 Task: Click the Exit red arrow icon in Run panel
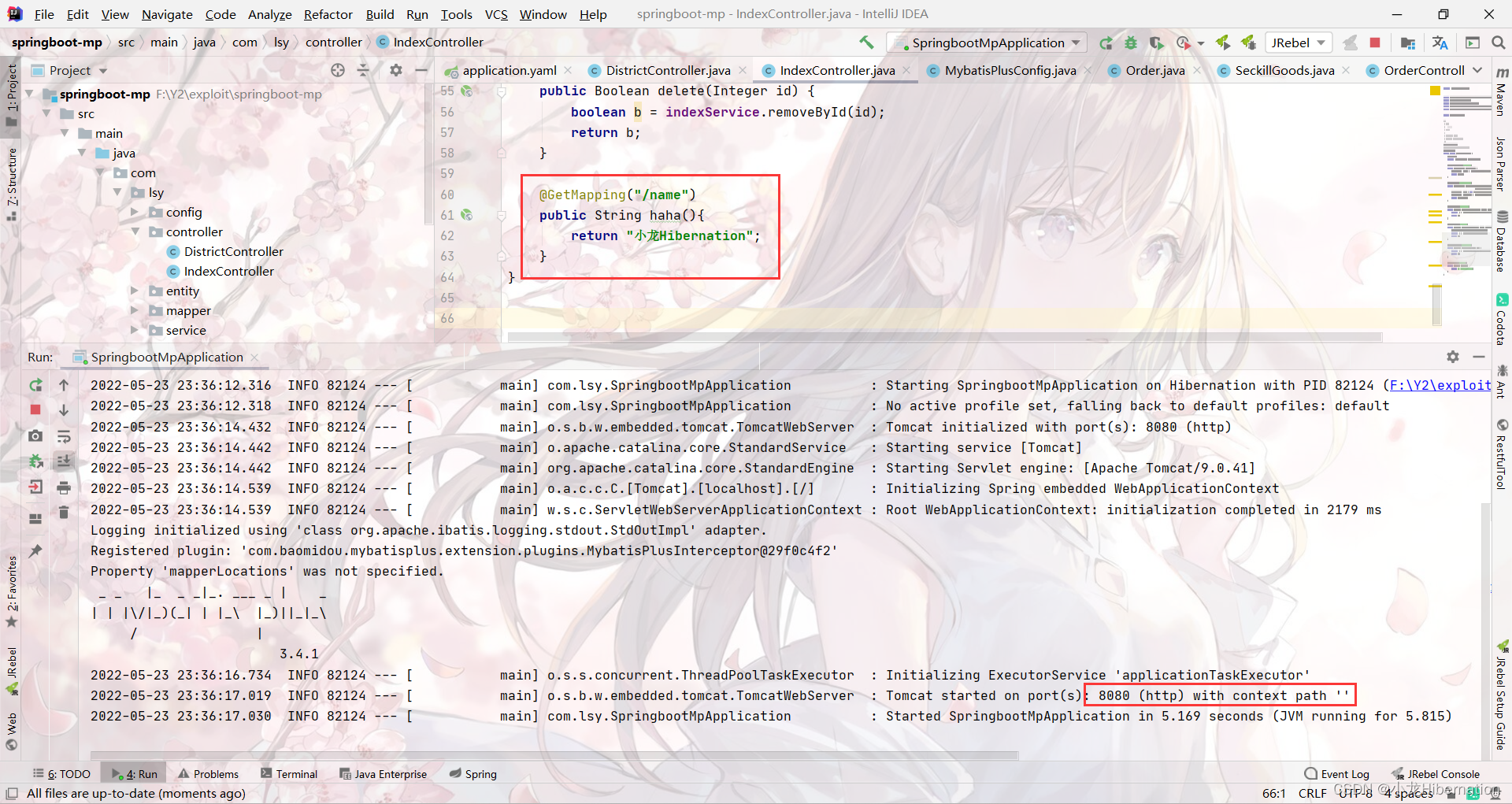click(x=35, y=487)
